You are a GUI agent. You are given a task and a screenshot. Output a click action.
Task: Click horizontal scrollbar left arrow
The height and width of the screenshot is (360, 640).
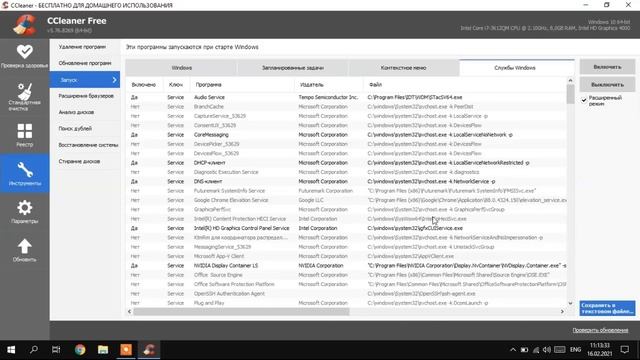point(129,311)
